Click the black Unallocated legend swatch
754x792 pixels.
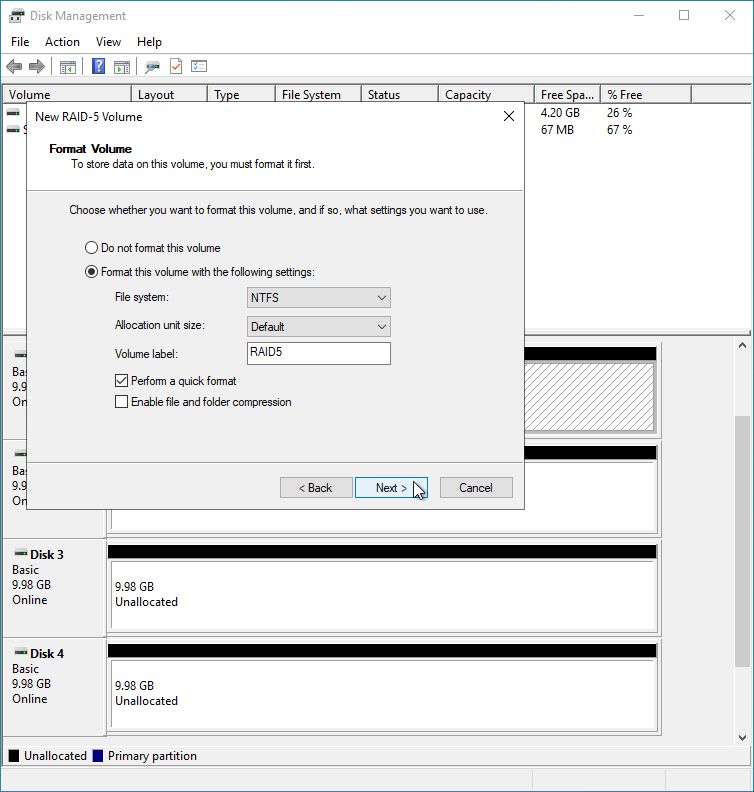pos(14,756)
